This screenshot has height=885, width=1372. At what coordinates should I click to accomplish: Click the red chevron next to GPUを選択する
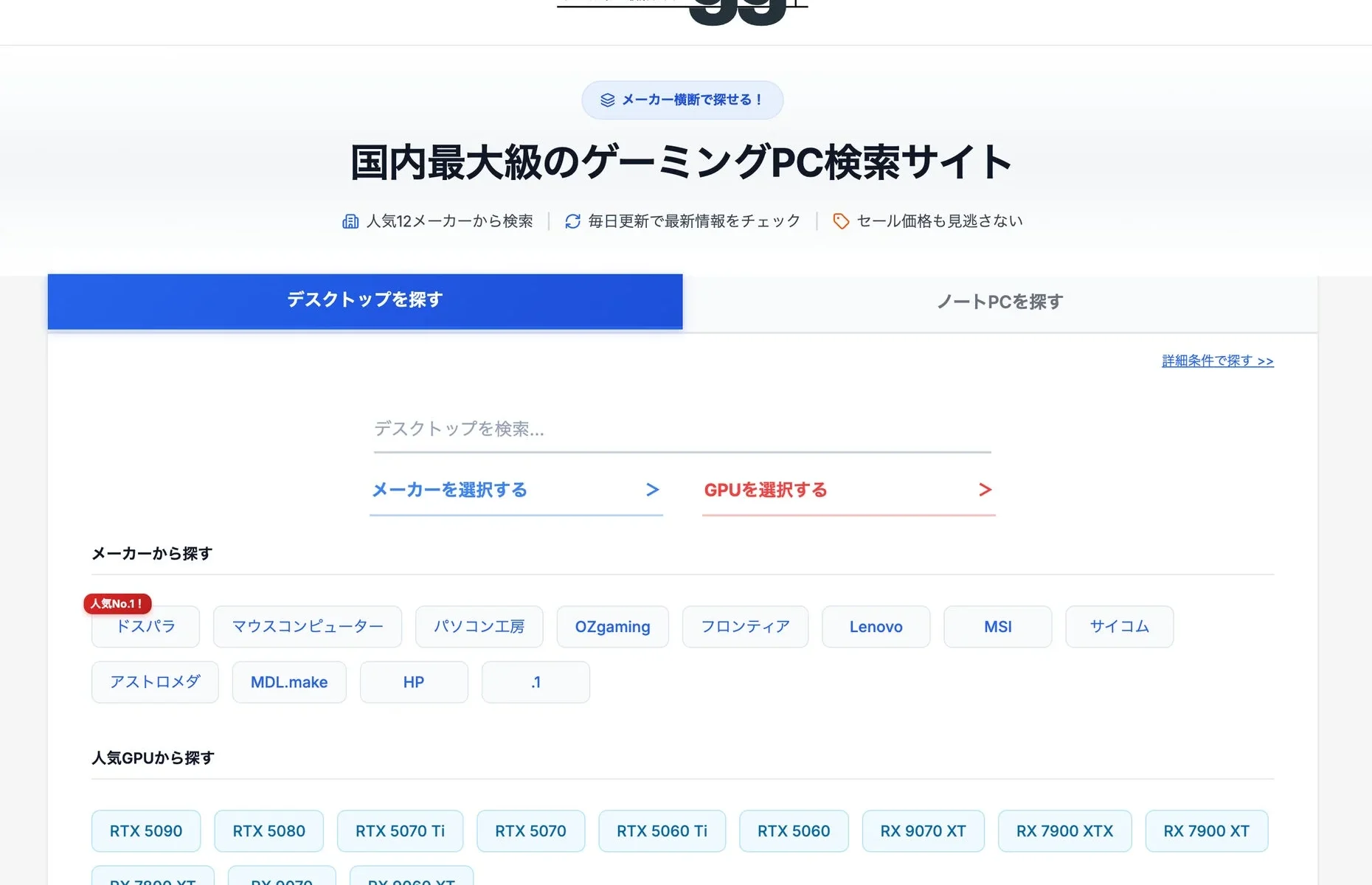point(985,490)
